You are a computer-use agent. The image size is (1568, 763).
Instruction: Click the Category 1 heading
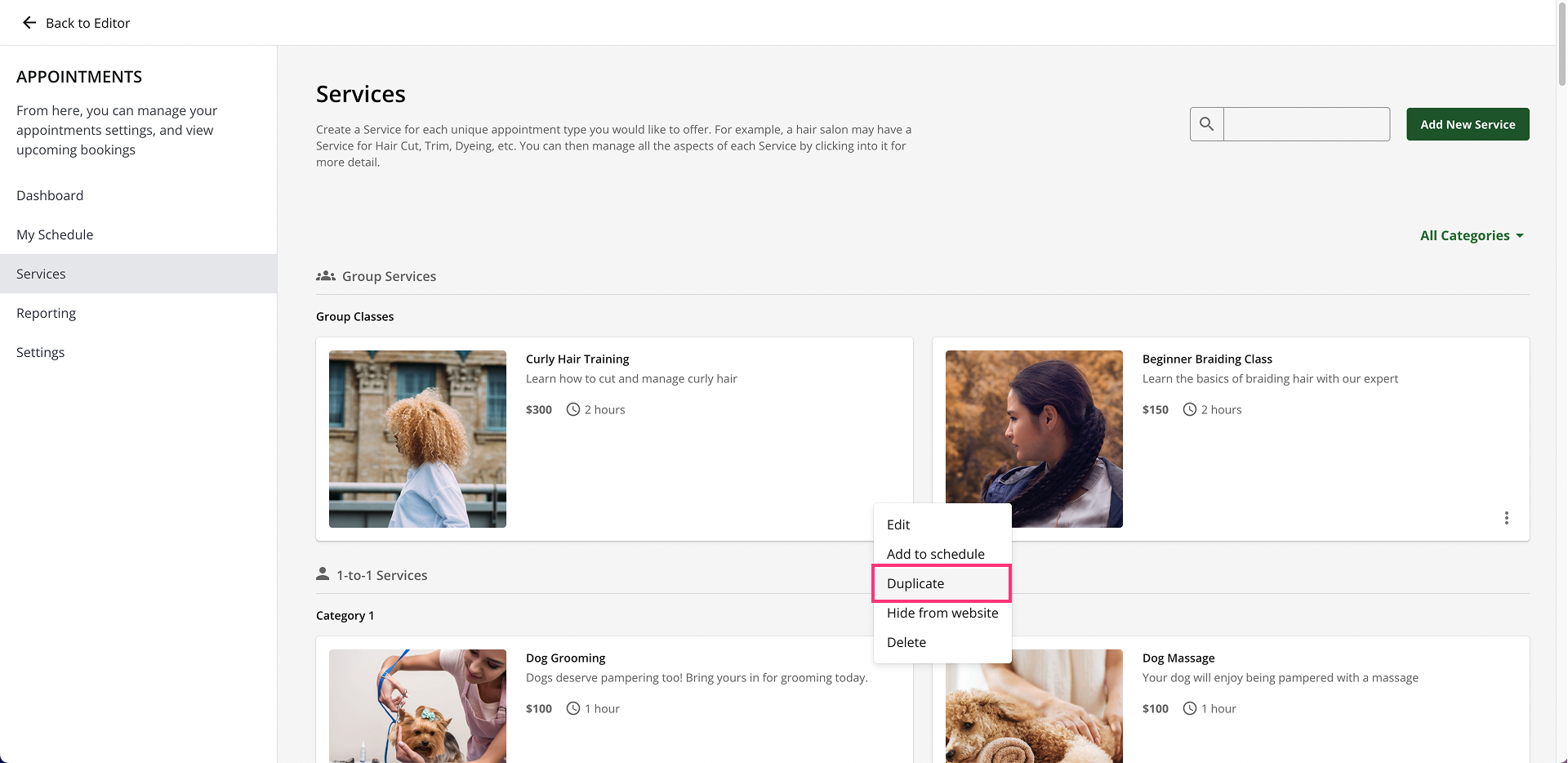345,615
